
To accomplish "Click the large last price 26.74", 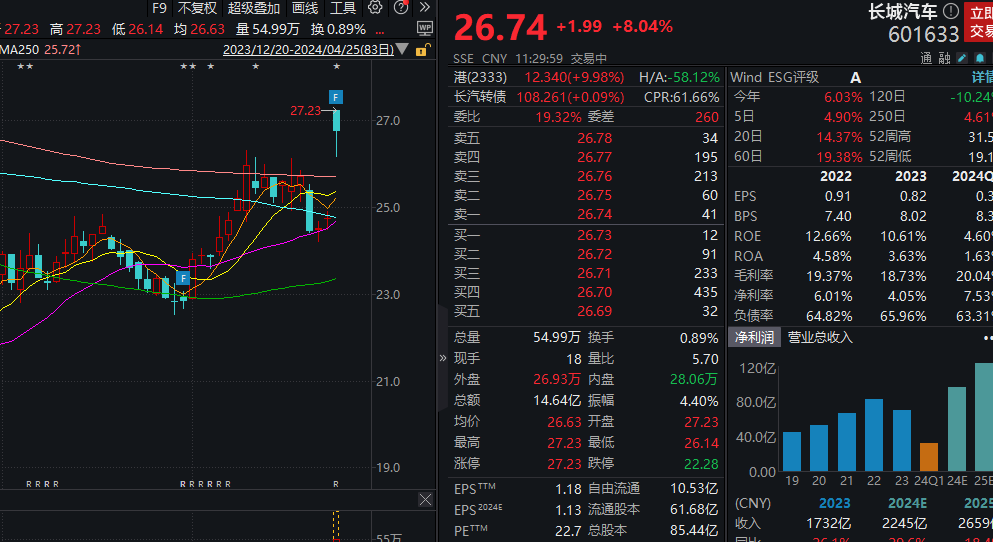I will tap(500, 28).
